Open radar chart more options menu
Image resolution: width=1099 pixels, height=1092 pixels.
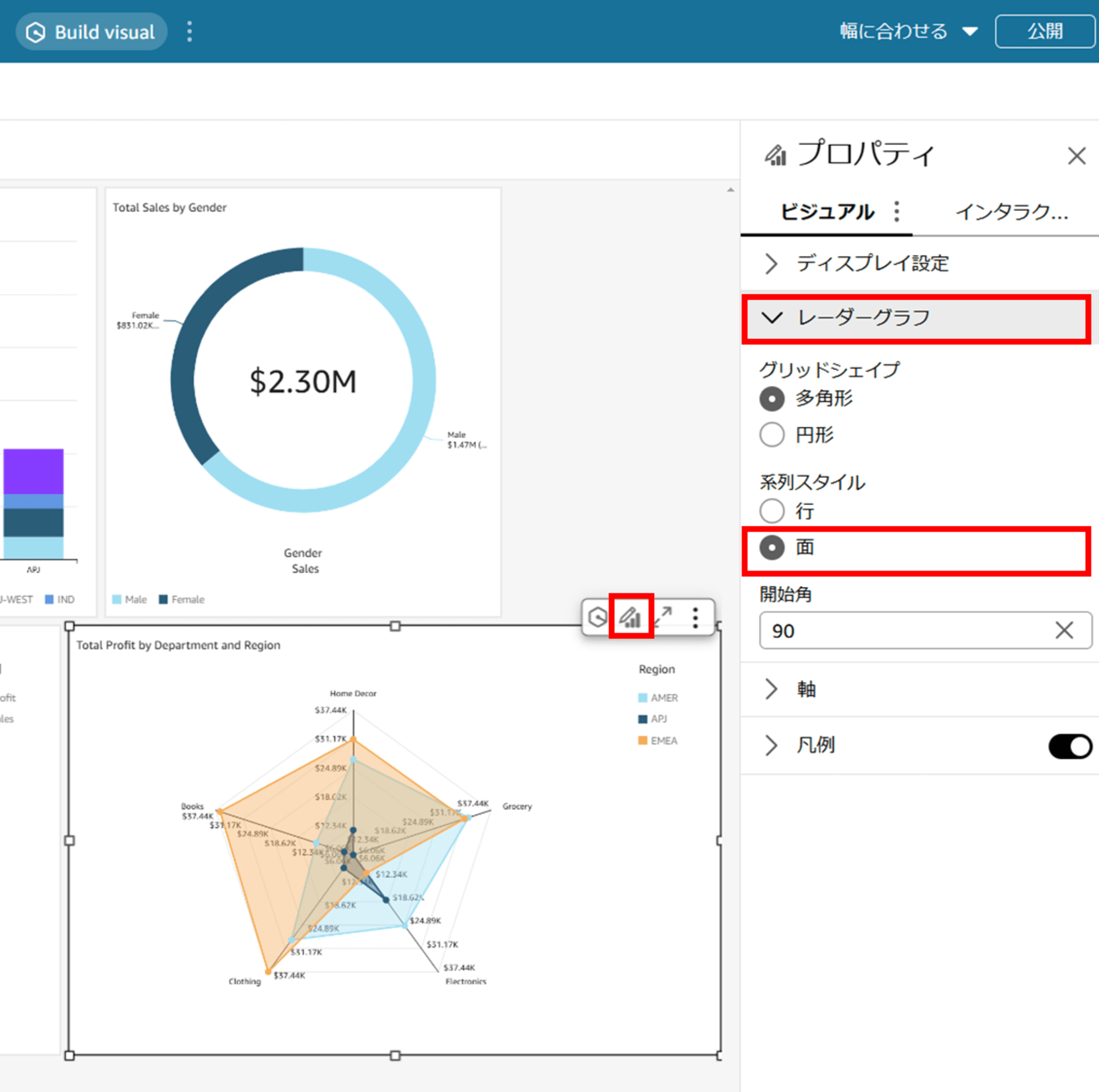coord(695,617)
